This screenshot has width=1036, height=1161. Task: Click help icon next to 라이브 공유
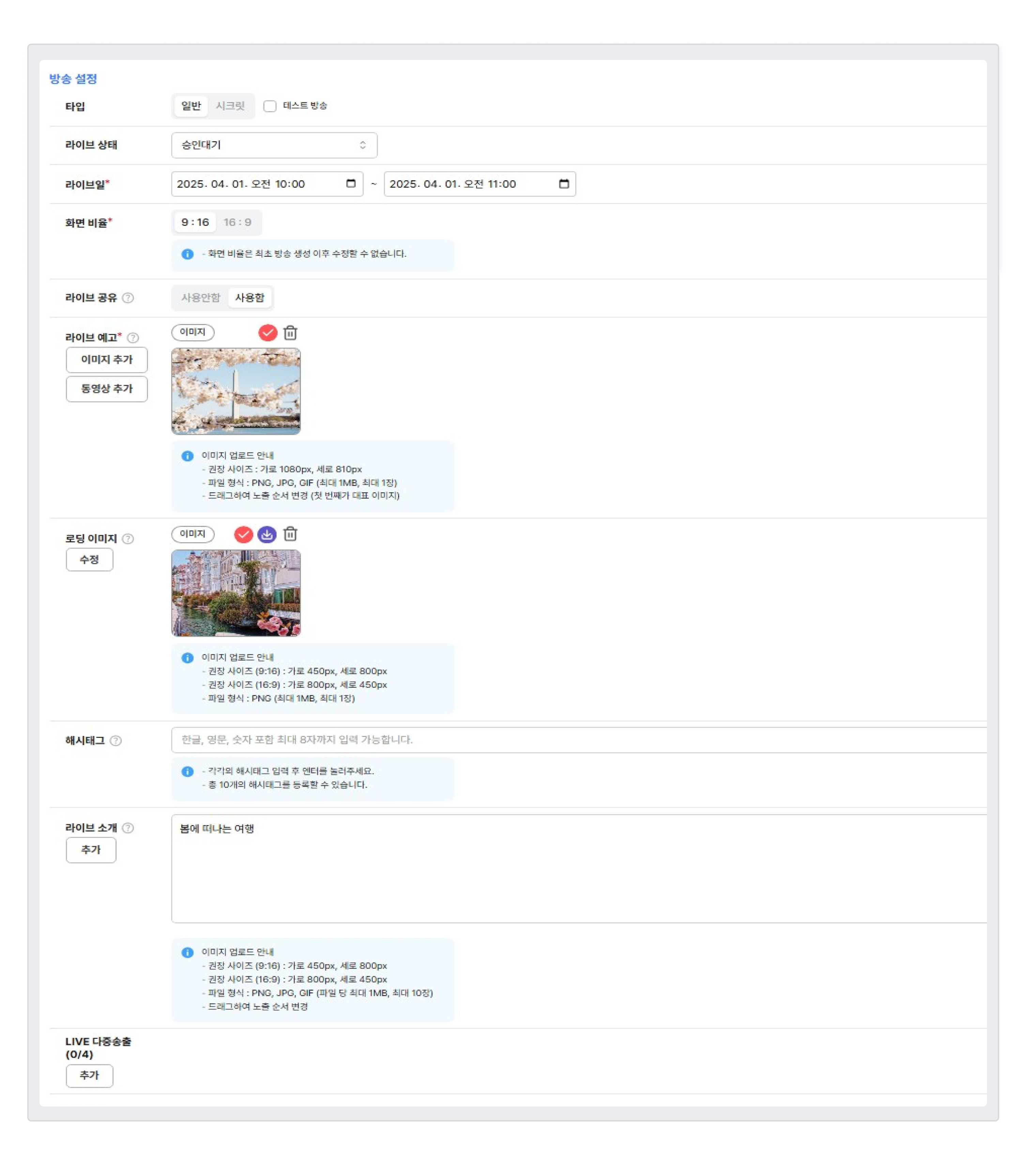[128, 298]
